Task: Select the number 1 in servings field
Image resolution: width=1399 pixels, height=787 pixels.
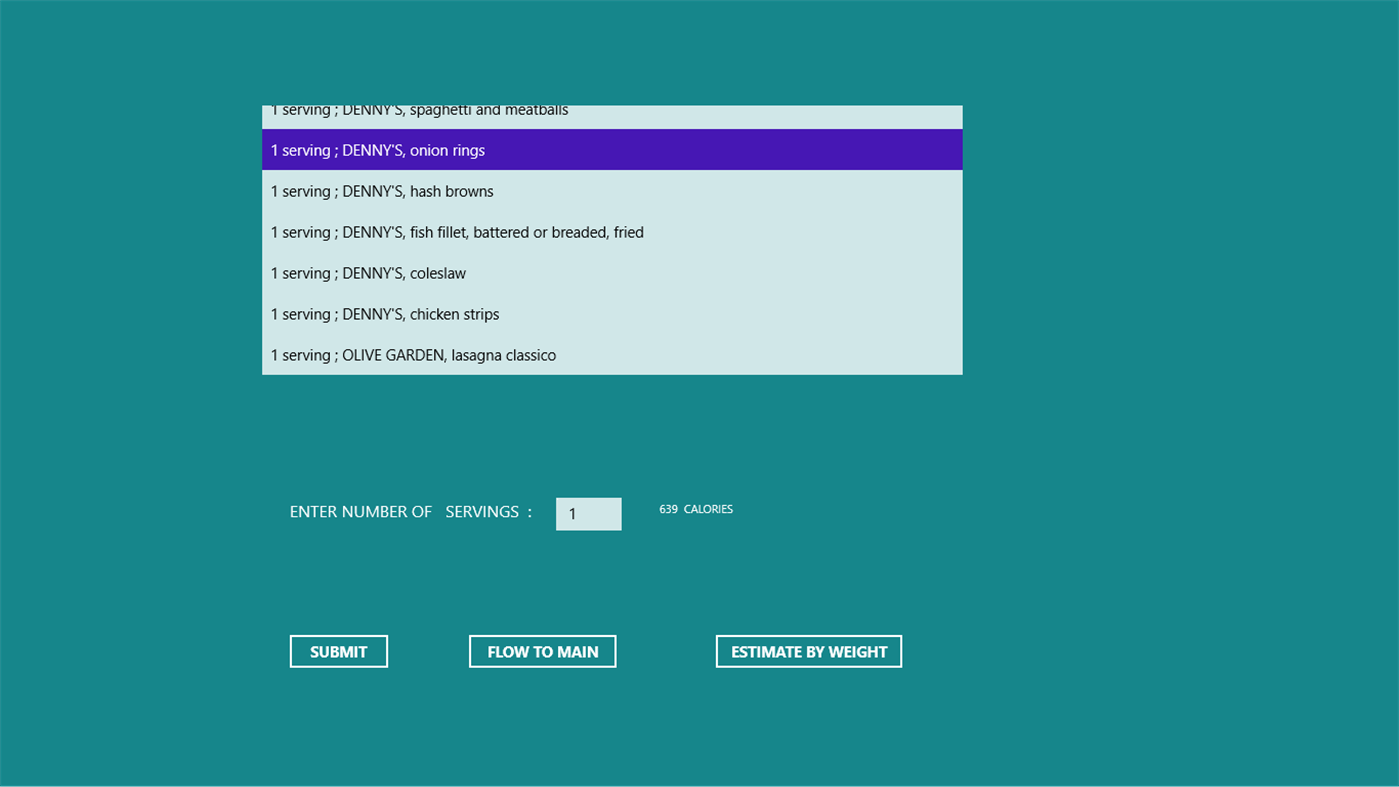Action: click(x=573, y=513)
